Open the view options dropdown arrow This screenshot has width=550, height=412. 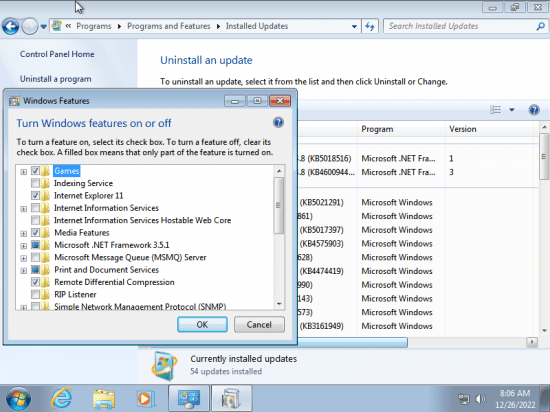pyautogui.click(x=512, y=110)
